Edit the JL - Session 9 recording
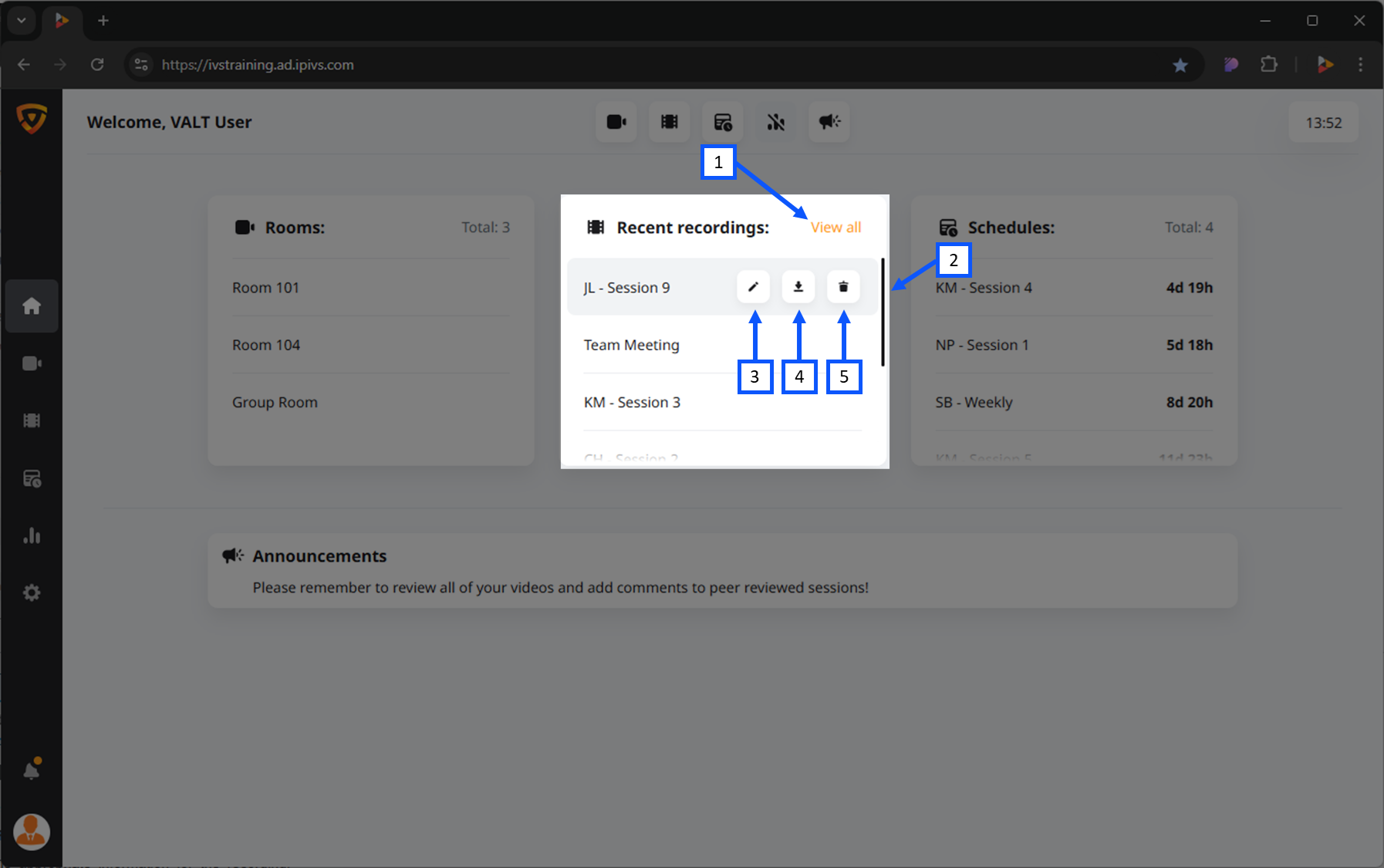Screen dimensions: 1384x868 coord(753,287)
